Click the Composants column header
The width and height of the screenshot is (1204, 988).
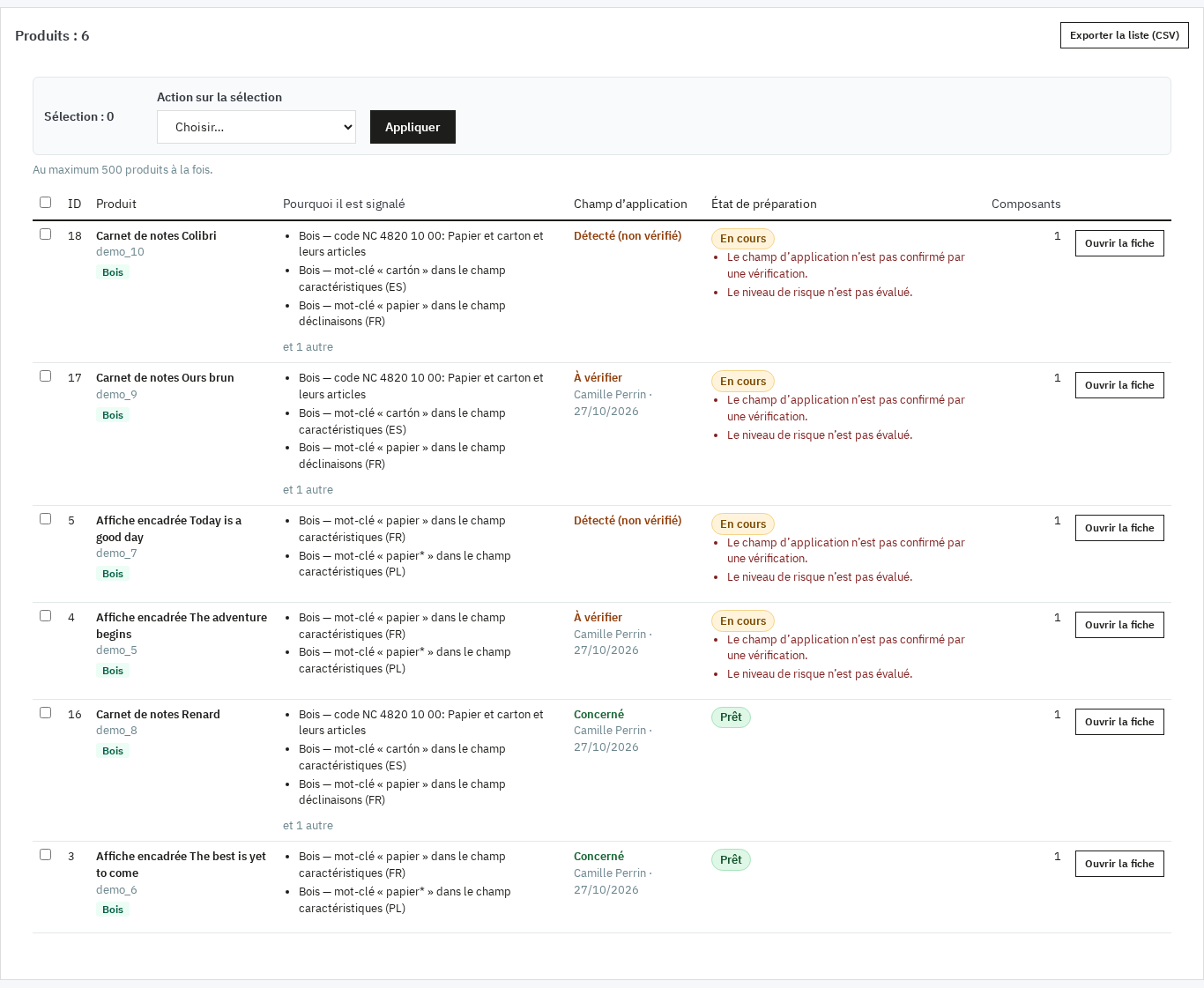pos(1026,204)
